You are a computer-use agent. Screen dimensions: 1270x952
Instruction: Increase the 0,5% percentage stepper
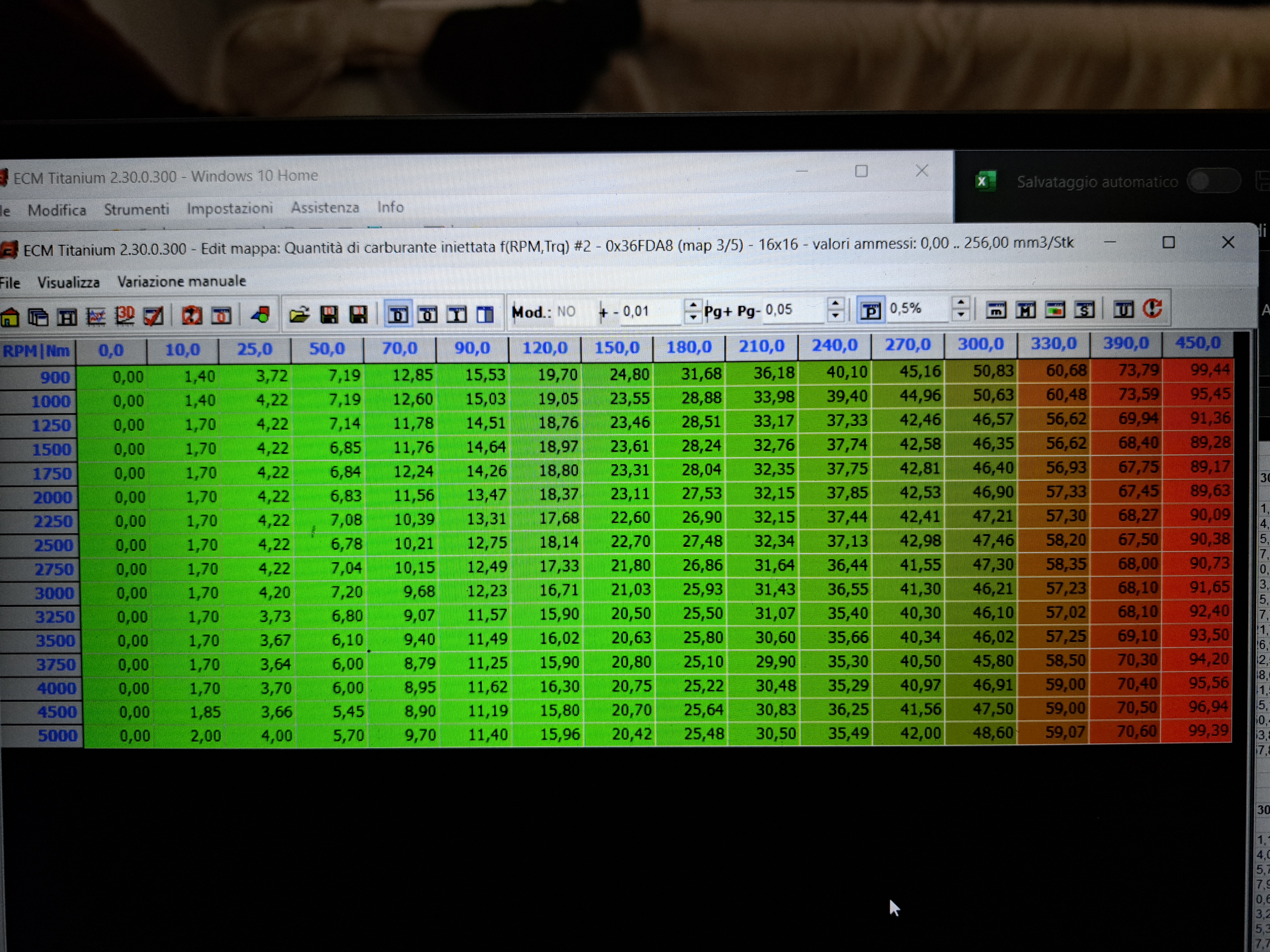(960, 303)
